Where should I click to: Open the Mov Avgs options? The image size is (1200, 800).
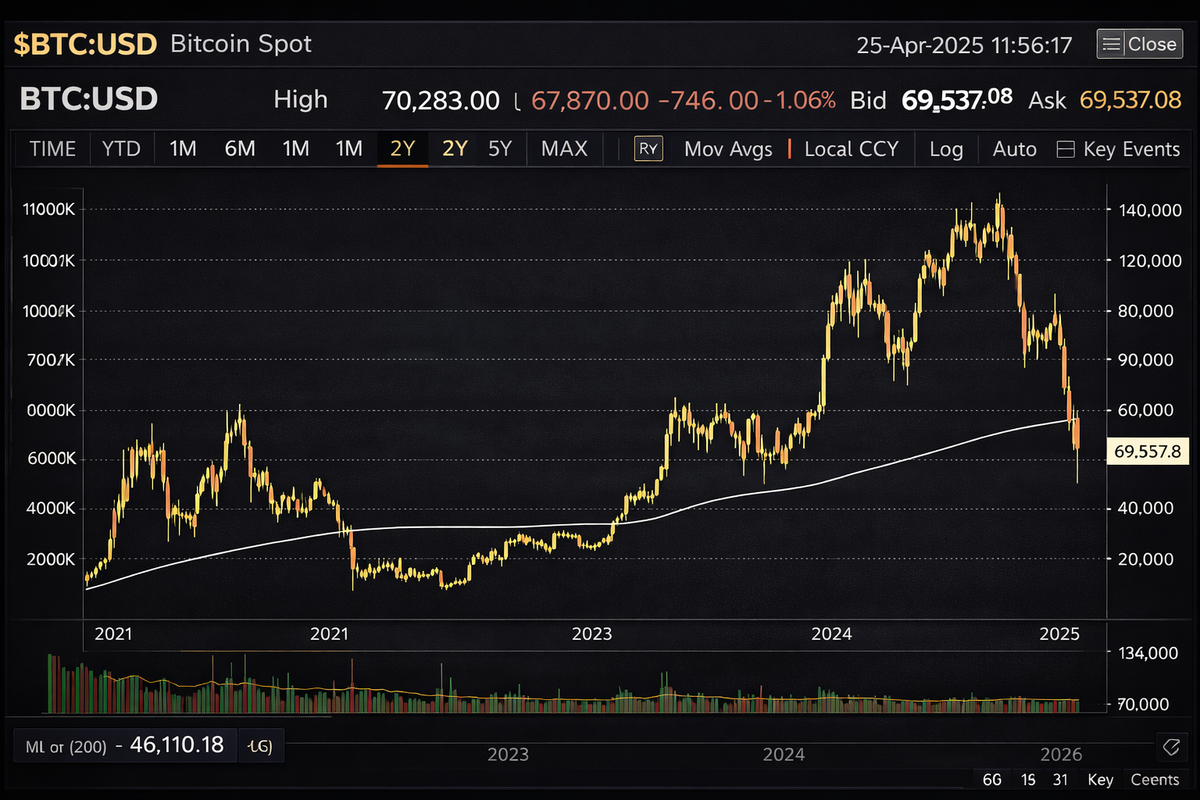pyautogui.click(x=728, y=148)
